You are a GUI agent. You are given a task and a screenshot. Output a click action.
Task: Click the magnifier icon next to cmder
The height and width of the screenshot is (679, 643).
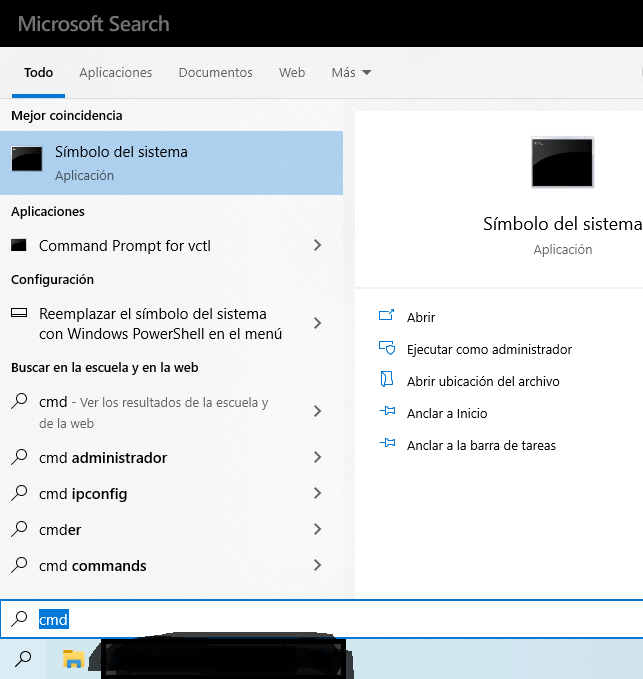pos(19,529)
